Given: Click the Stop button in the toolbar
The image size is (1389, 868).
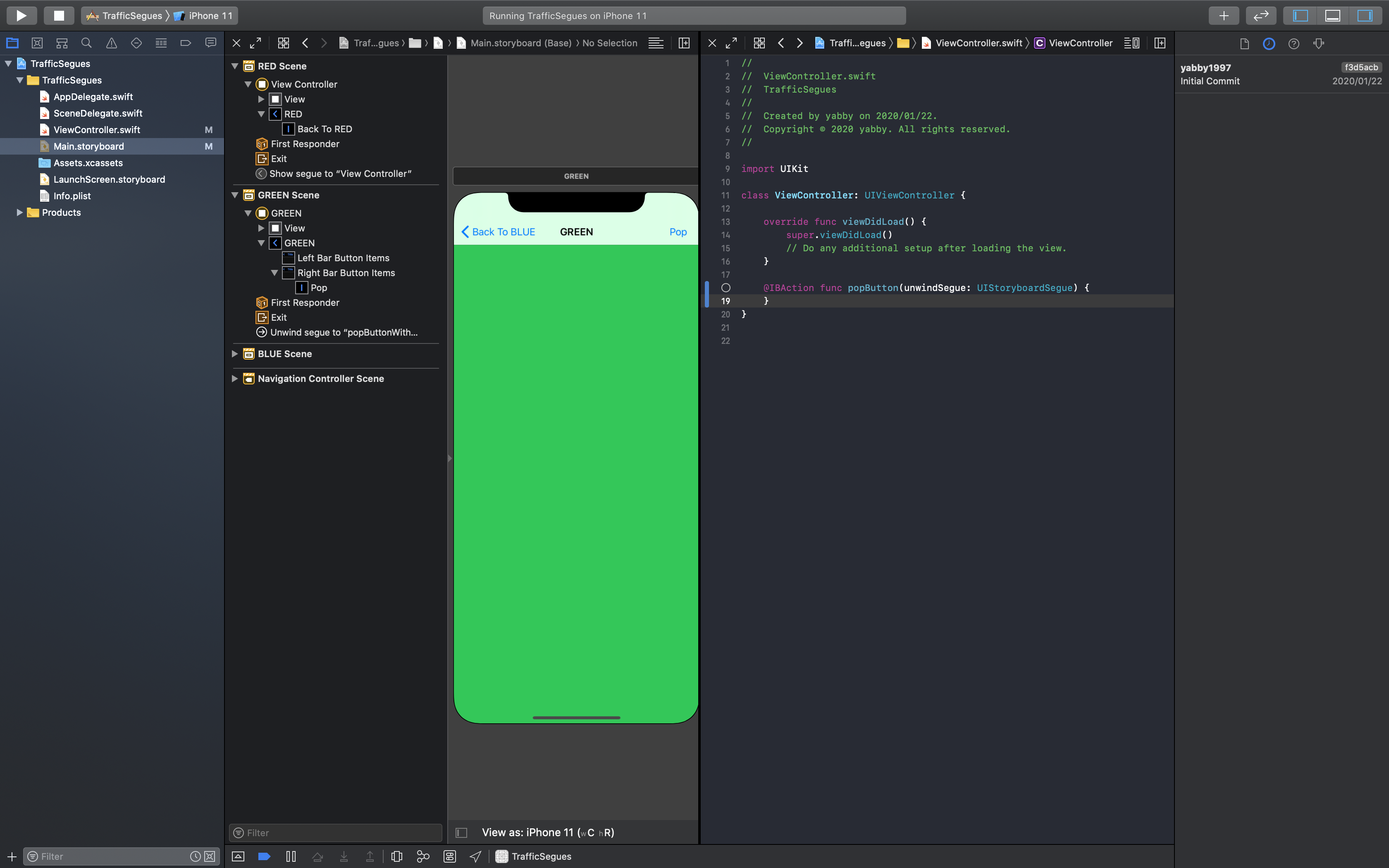Looking at the screenshot, I should coord(59,16).
